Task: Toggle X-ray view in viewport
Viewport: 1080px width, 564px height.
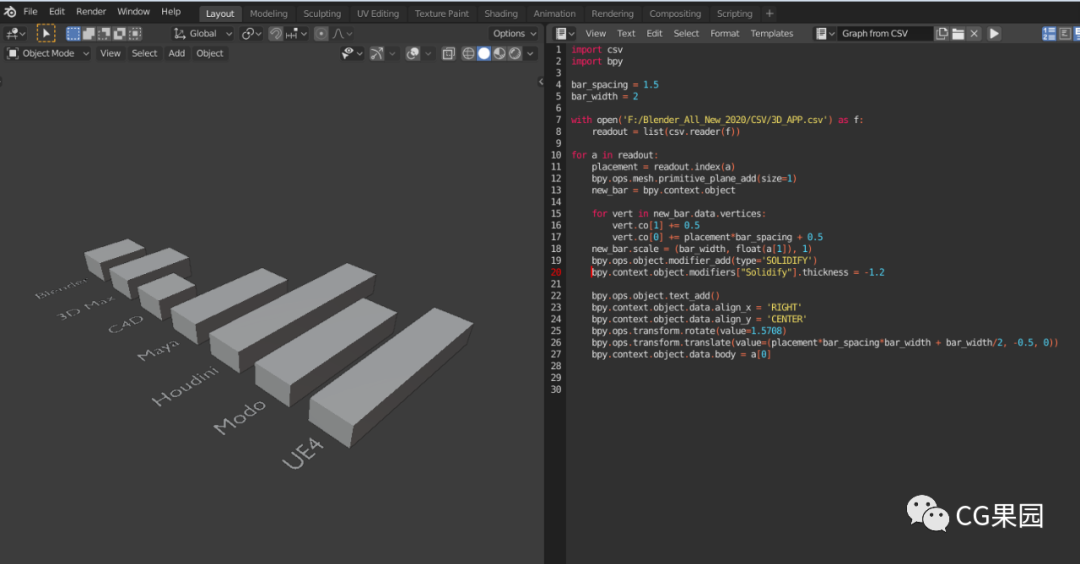Action: (x=448, y=53)
